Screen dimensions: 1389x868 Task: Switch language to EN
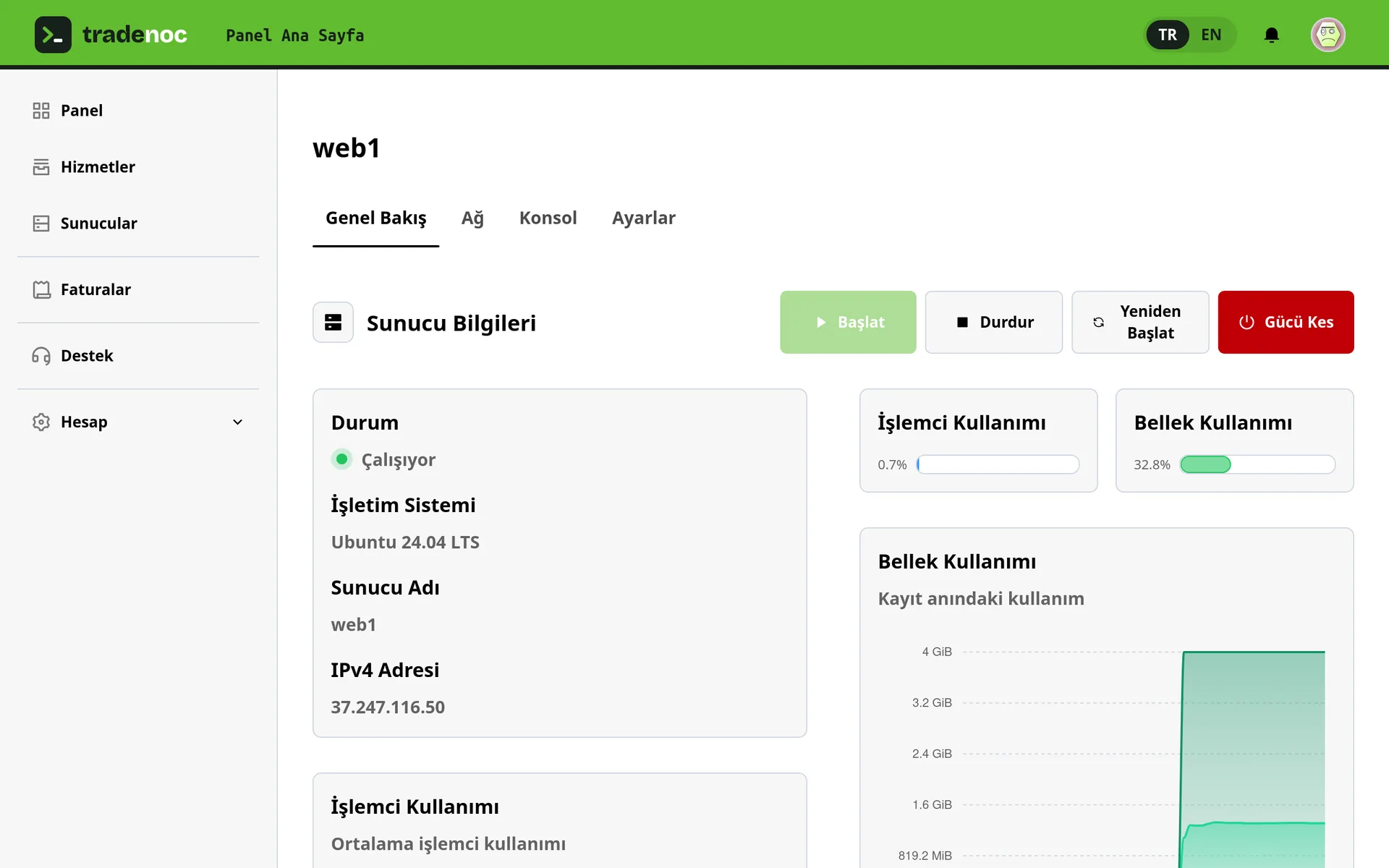click(x=1211, y=35)
